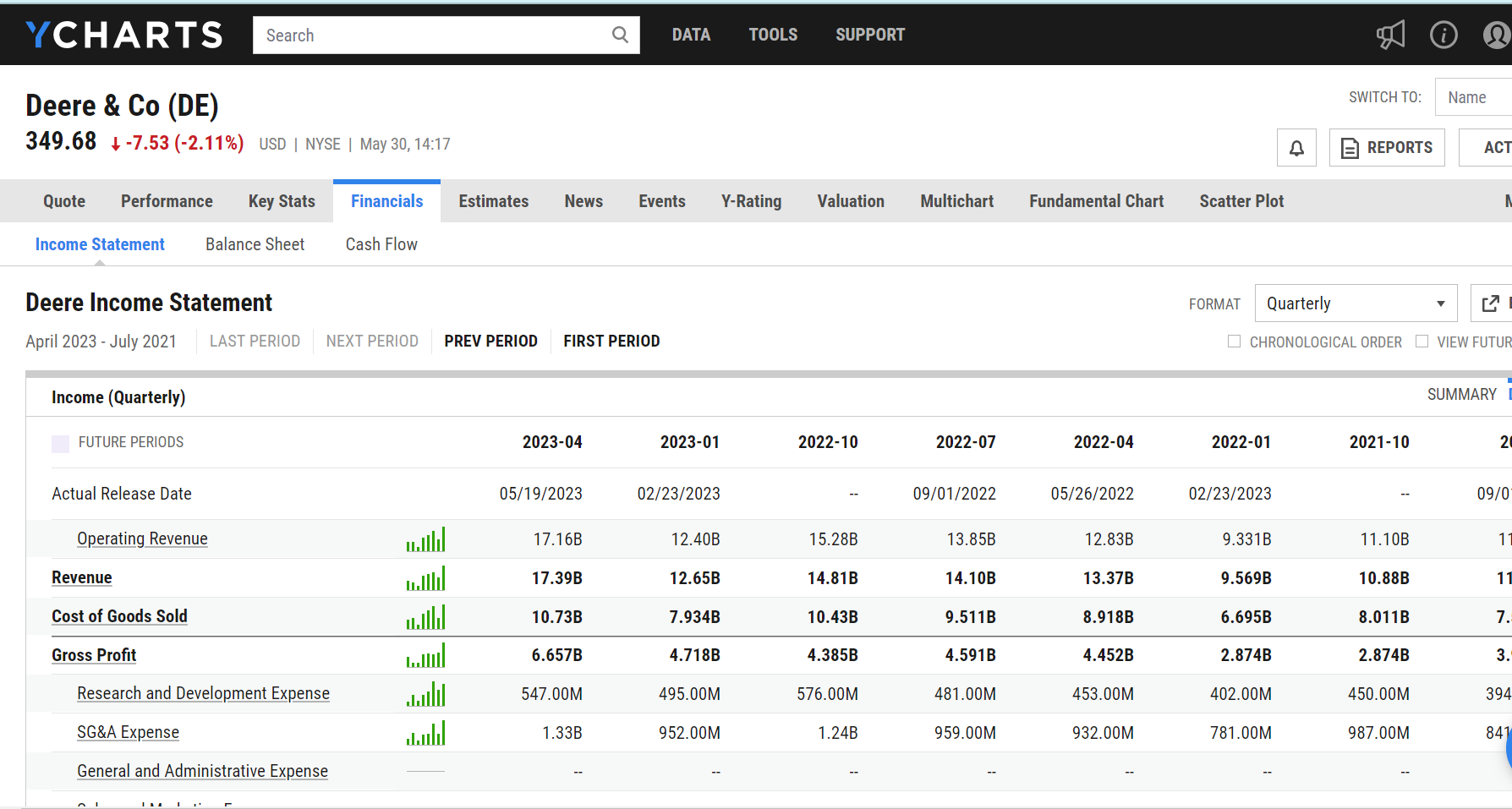The image size is (1512, 809).
Task: Open the Y-Rating tab
Action: coord(751,201)
